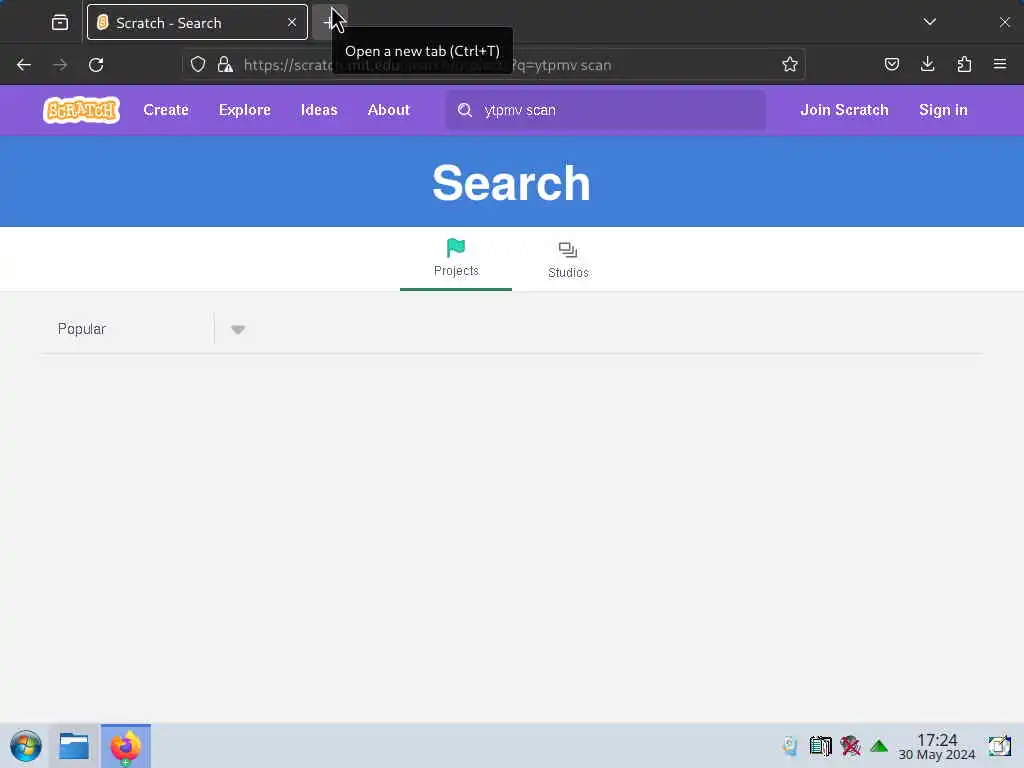Open the Create link in Scratch navbar
Image resolution: width=1024 pixels, height=768 pixels.
(166, 110)
